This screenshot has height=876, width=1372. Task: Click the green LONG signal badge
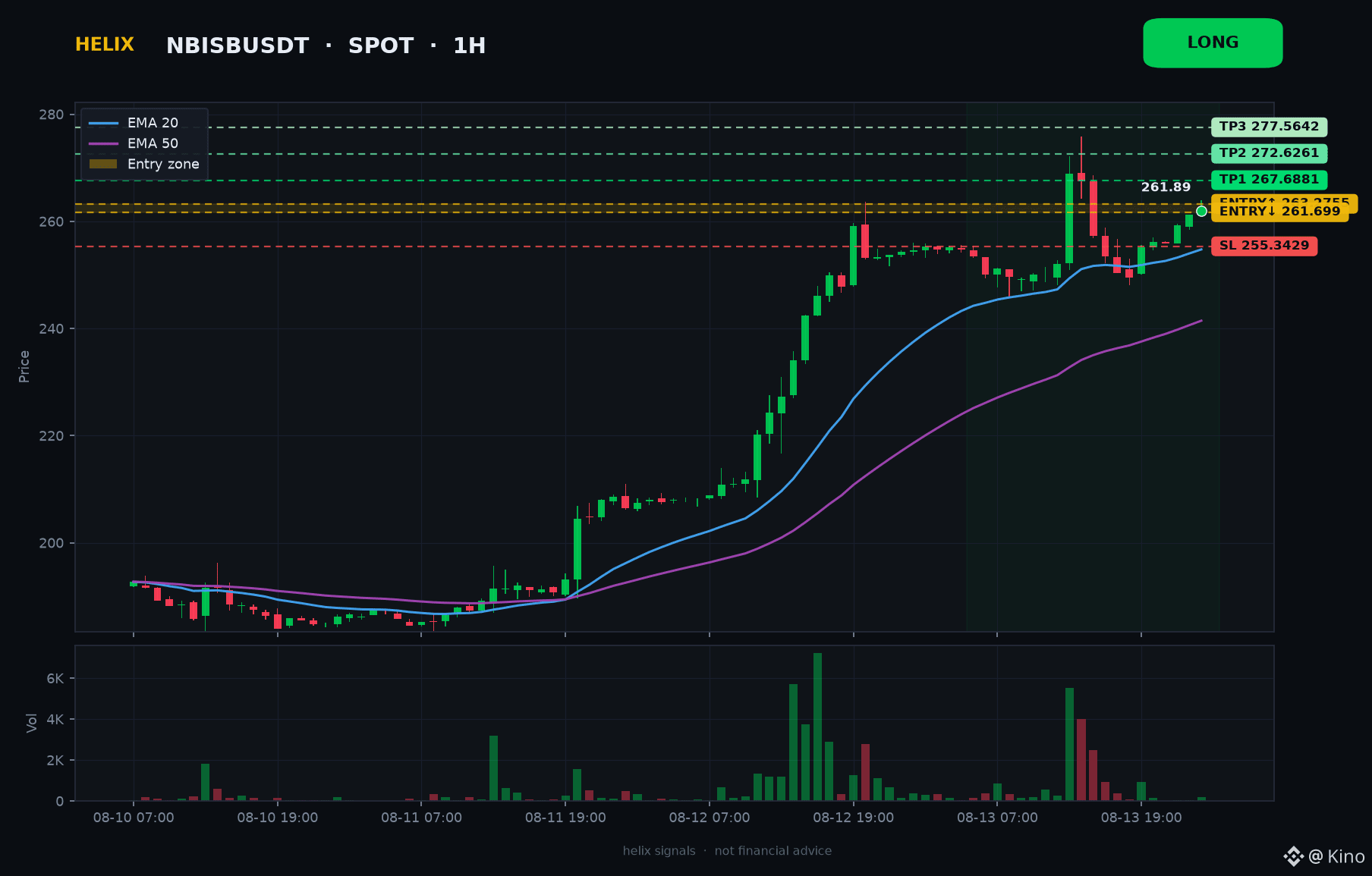pos(1213,43)
